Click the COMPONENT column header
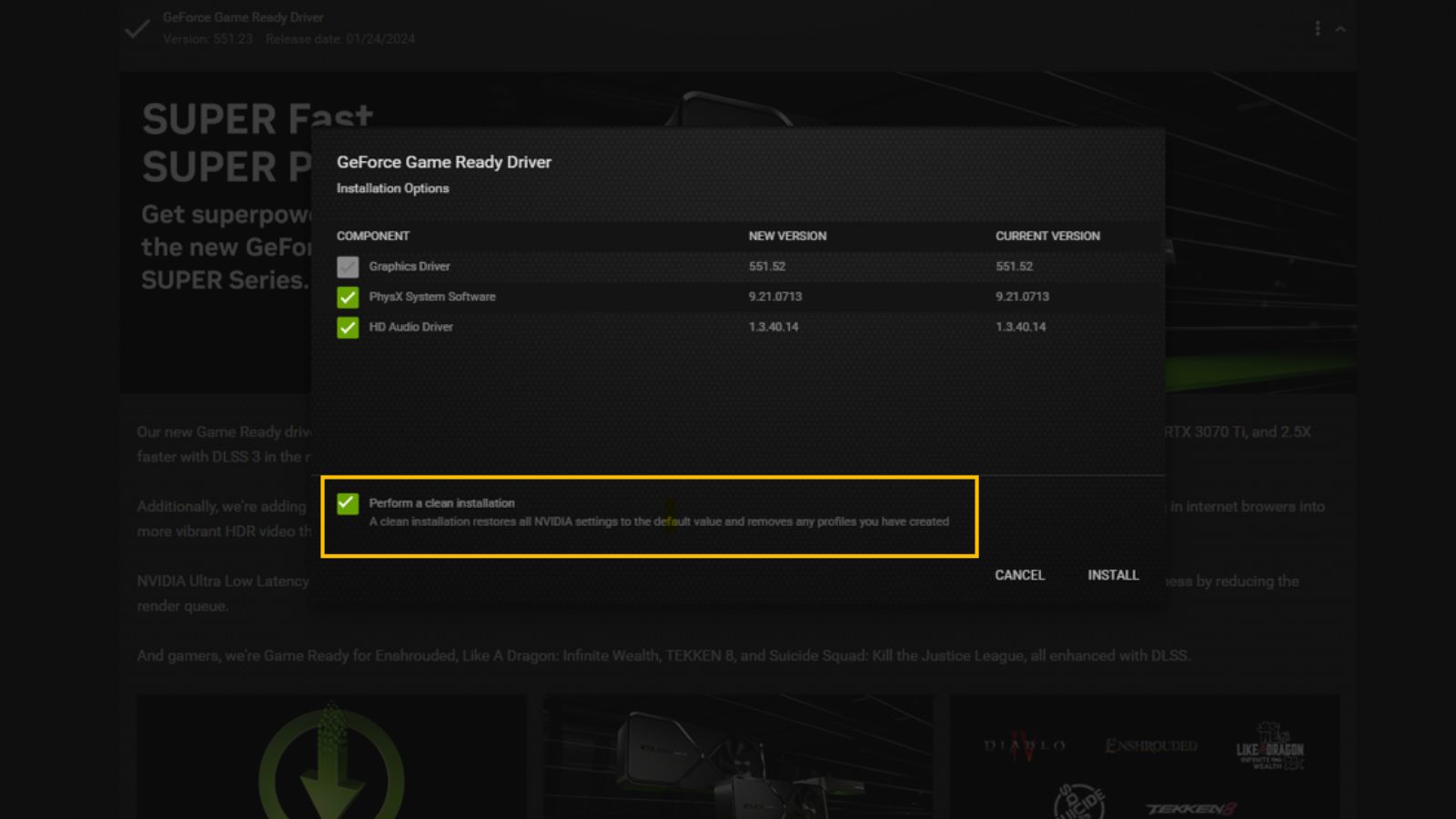 click(x=373, y=236)
